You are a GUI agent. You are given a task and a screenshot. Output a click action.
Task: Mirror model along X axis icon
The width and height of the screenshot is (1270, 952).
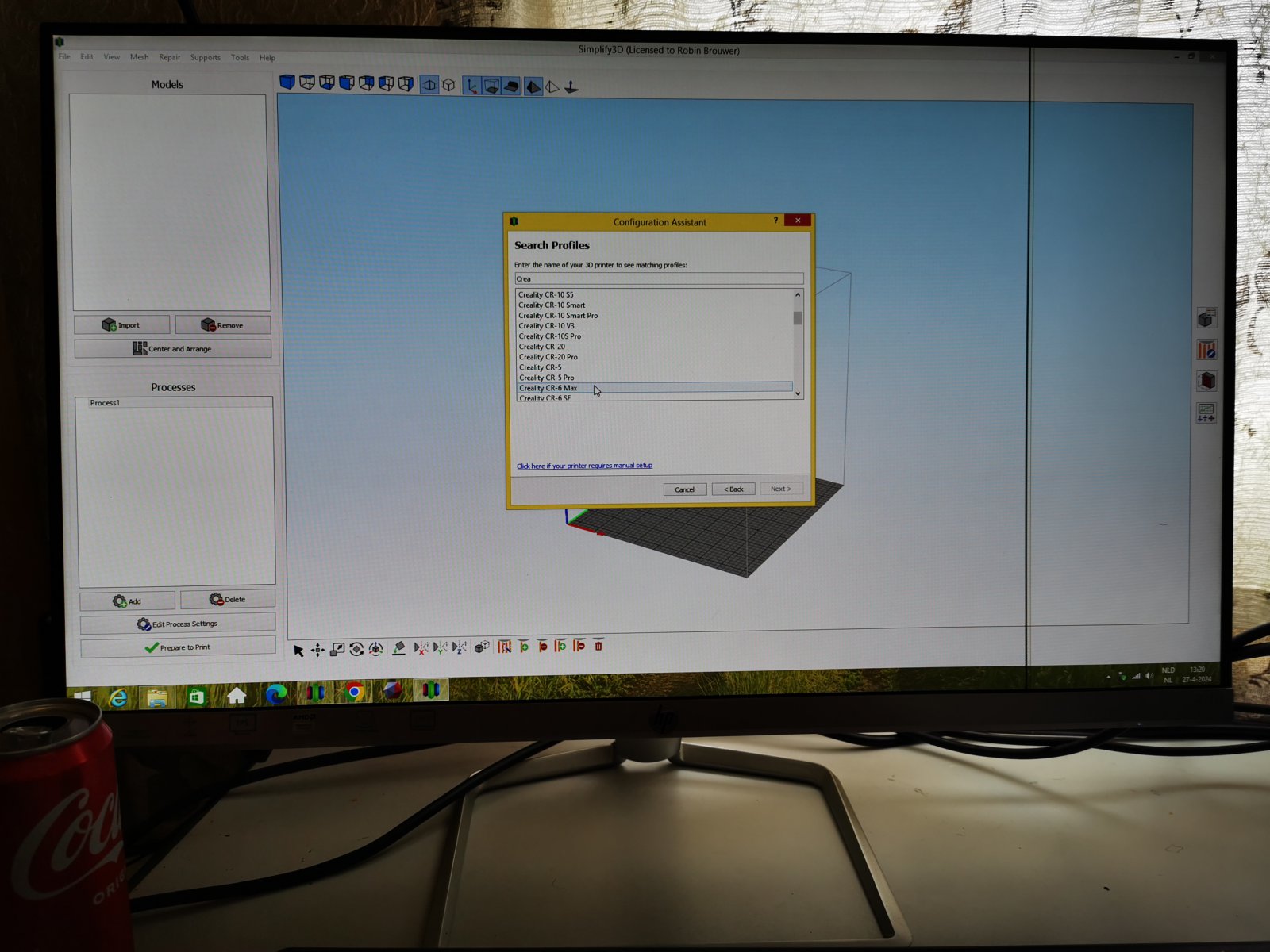(x=421, y=648)
